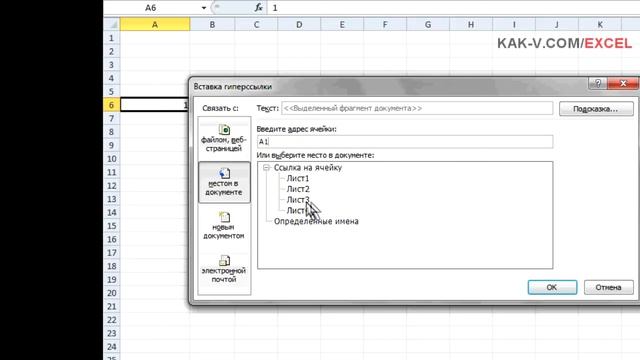Screen dimensions: 640x360
Task: Open the Подсказка... button
Action: click(596, 109)
